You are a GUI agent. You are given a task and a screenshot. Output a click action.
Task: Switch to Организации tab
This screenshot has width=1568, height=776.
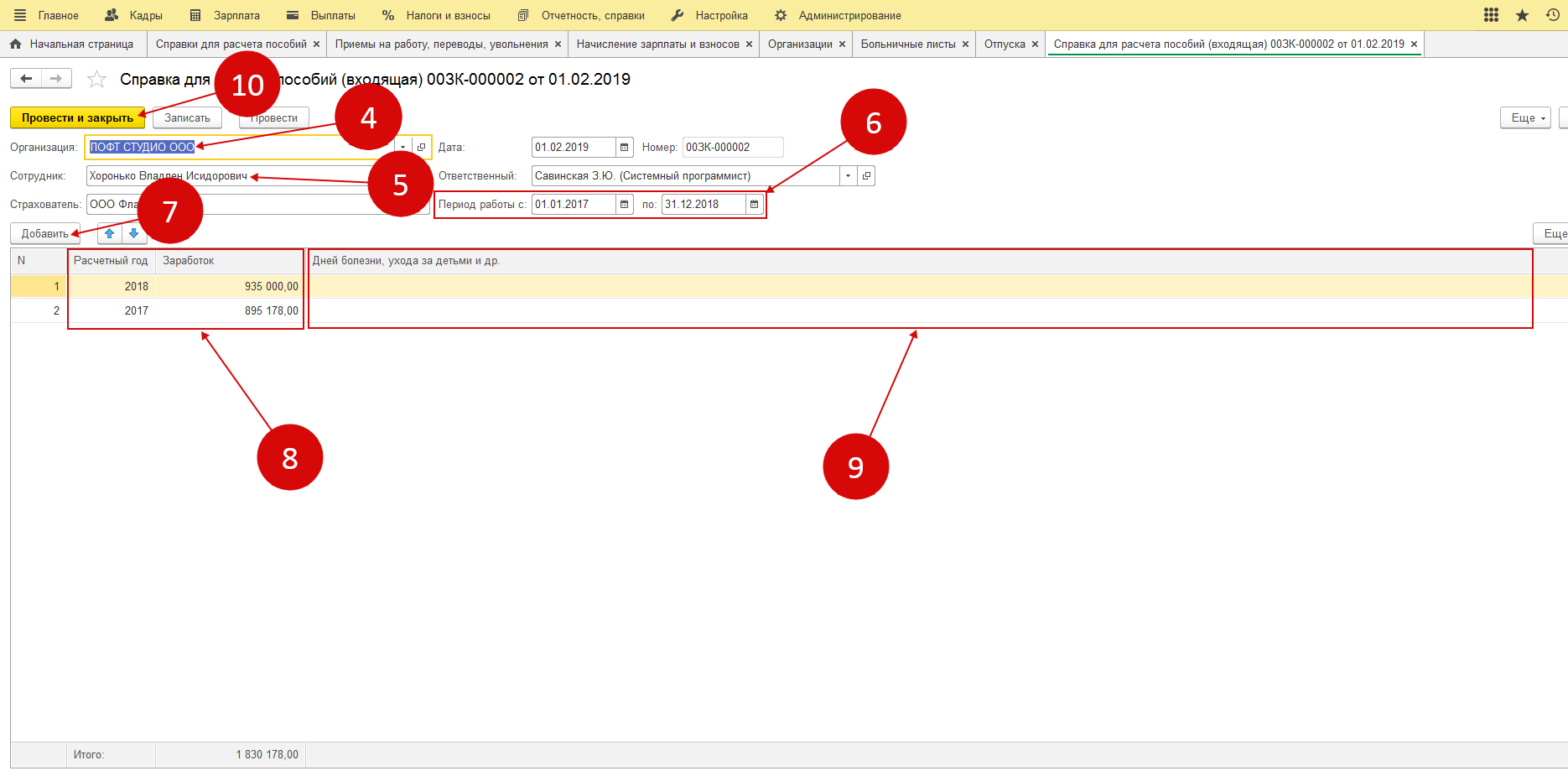pos(800,44)
